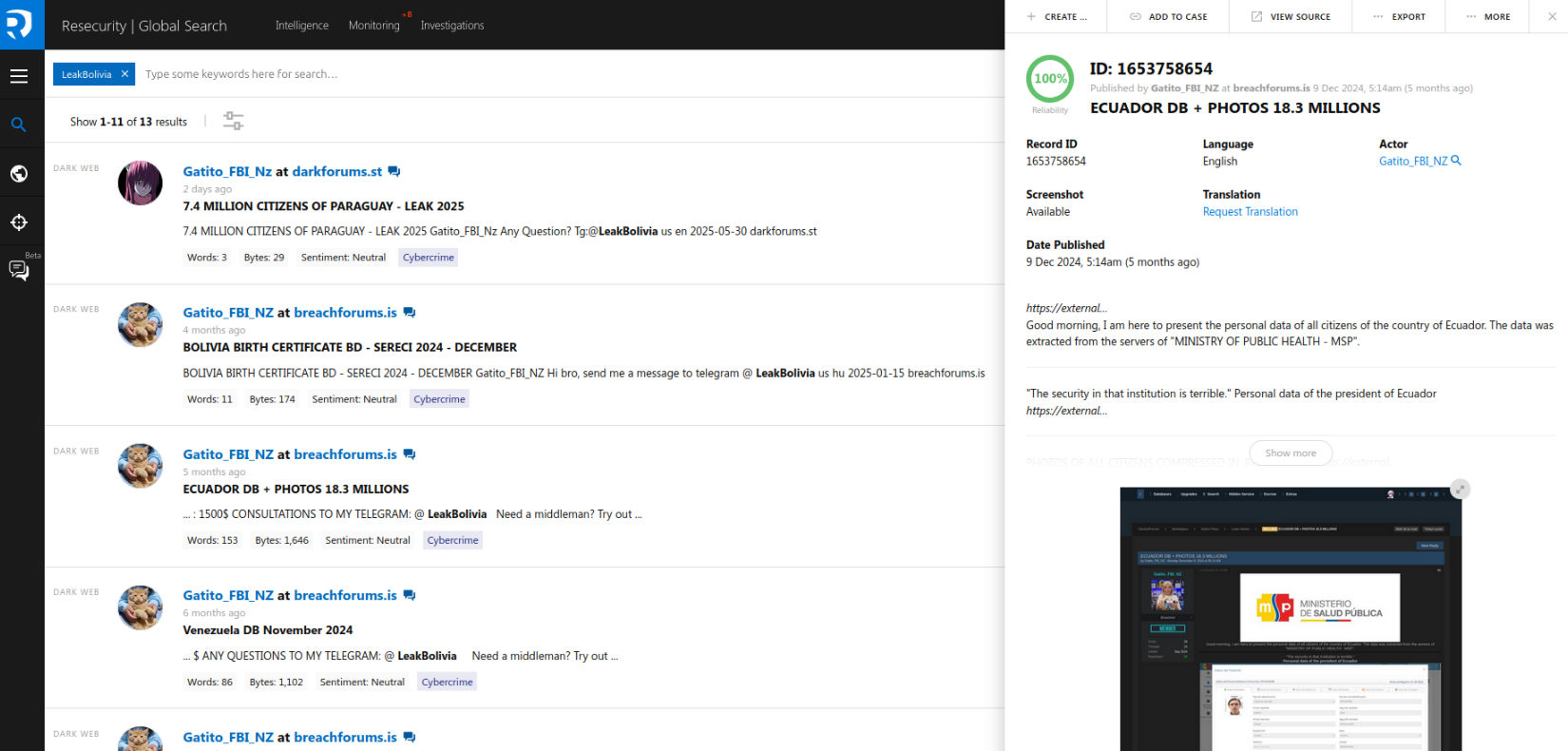
Task: Click breachforums.is link on Ecuador DB result
Action: click(x=346, y=454)
